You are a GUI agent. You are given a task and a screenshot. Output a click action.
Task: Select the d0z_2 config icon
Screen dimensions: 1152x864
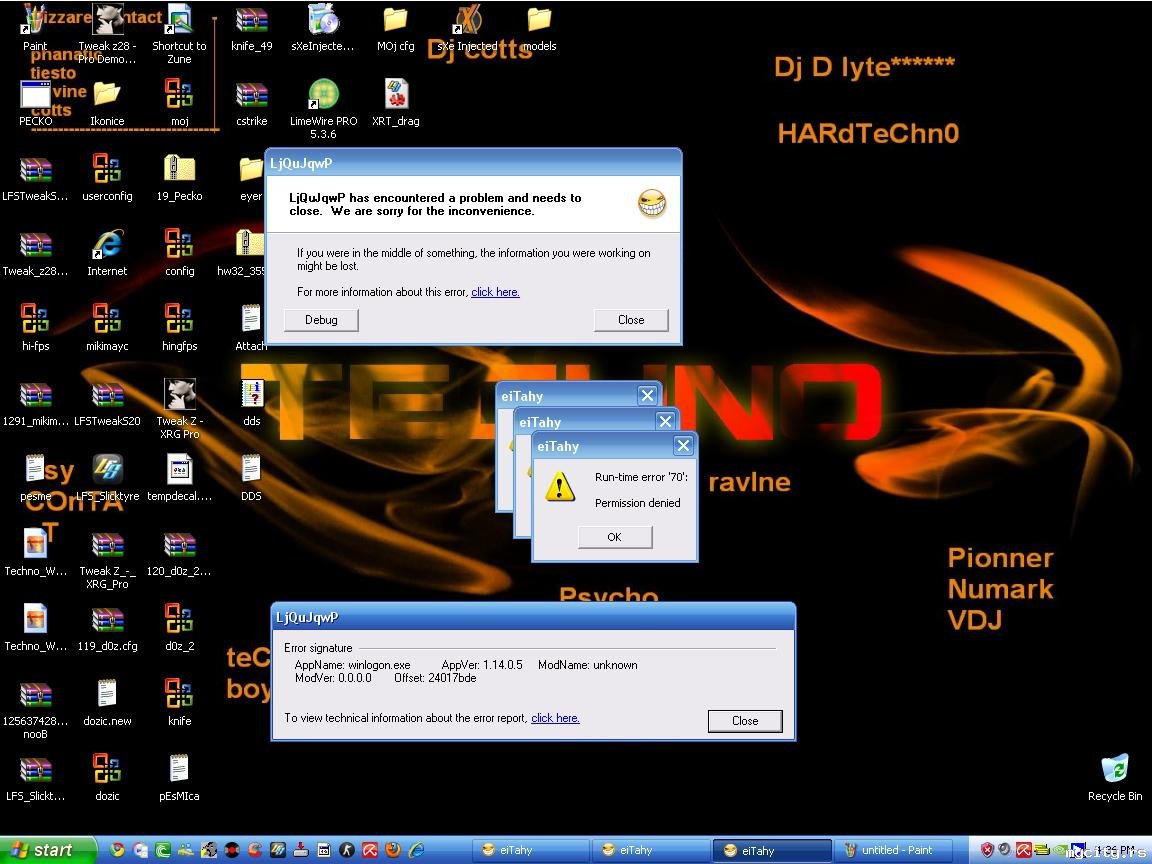[x=179, y=629]
